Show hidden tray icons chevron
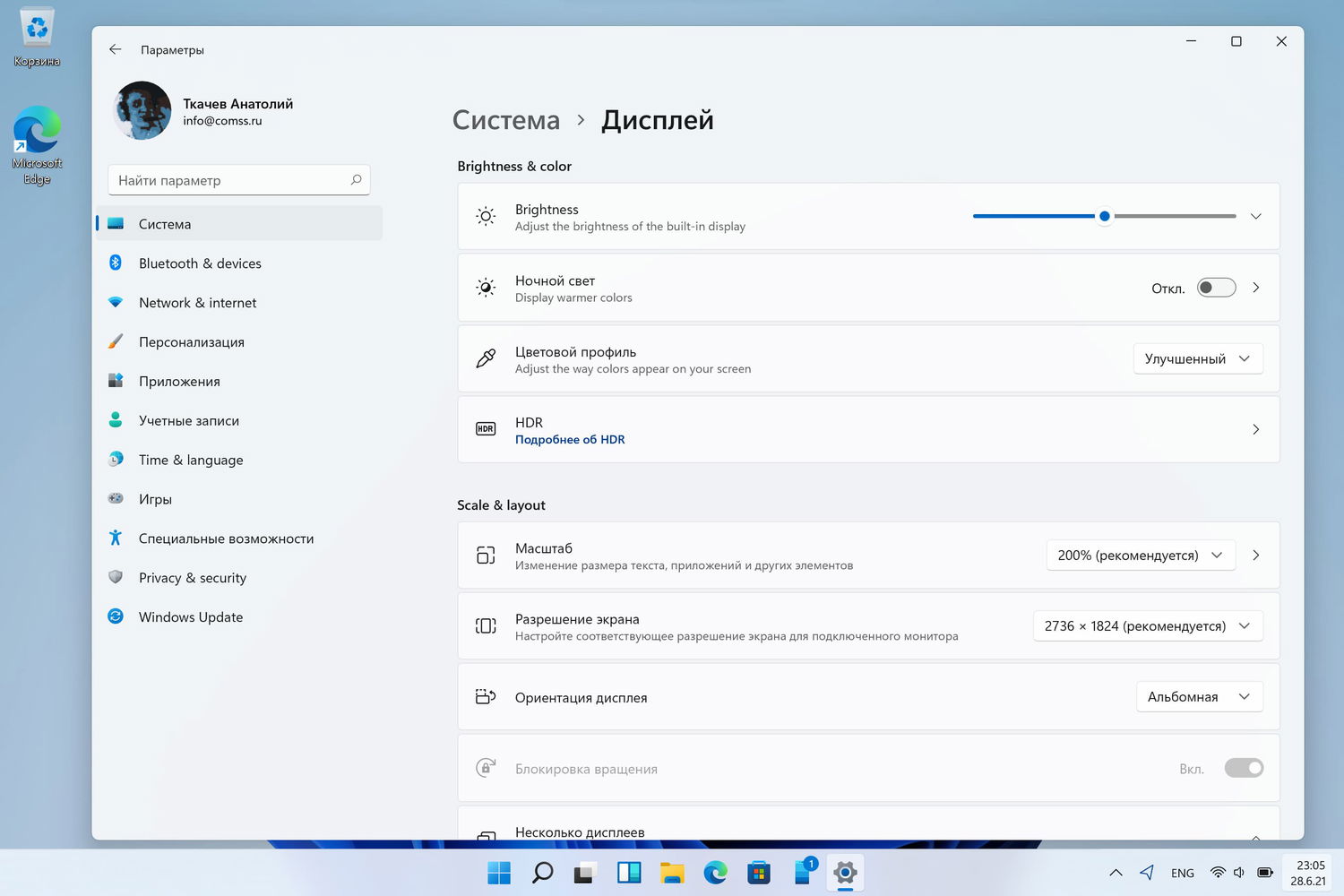The width and height of the screenshot is (1344, 896). click(1116, 872)
